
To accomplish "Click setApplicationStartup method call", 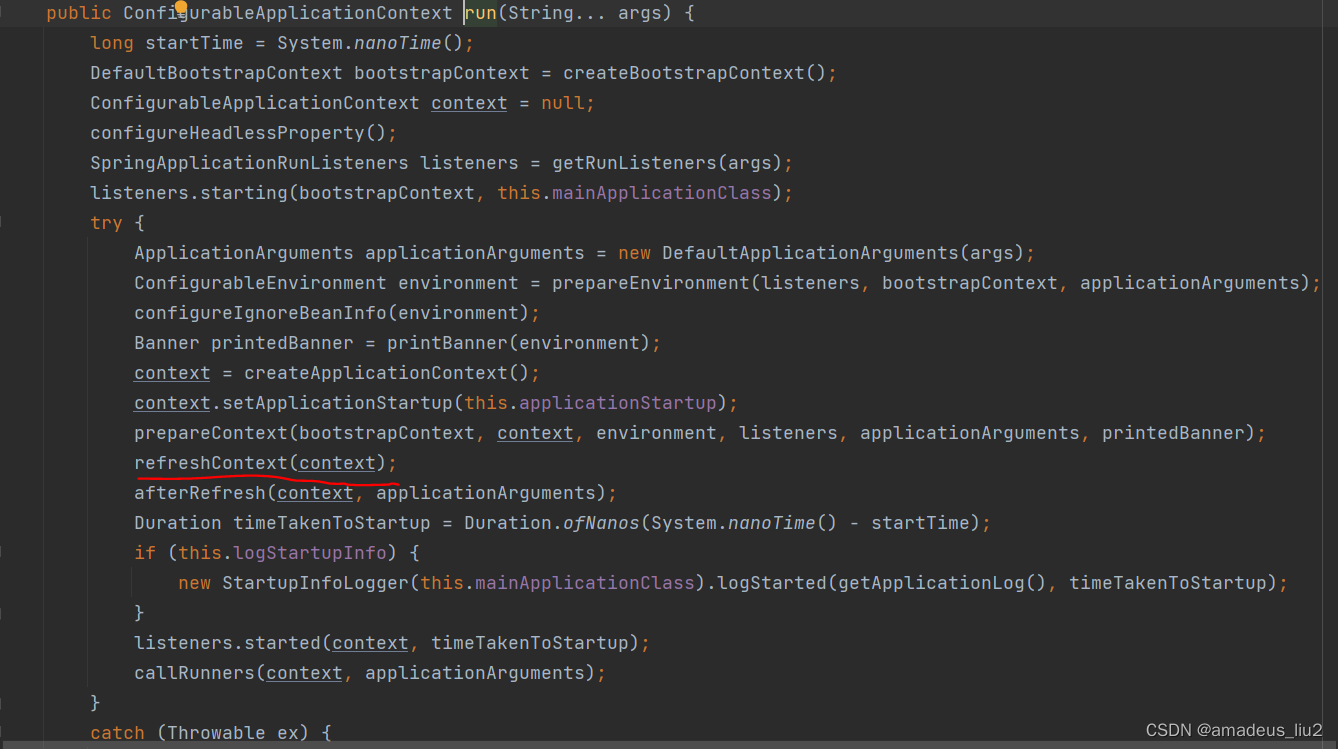I will 337,403.
